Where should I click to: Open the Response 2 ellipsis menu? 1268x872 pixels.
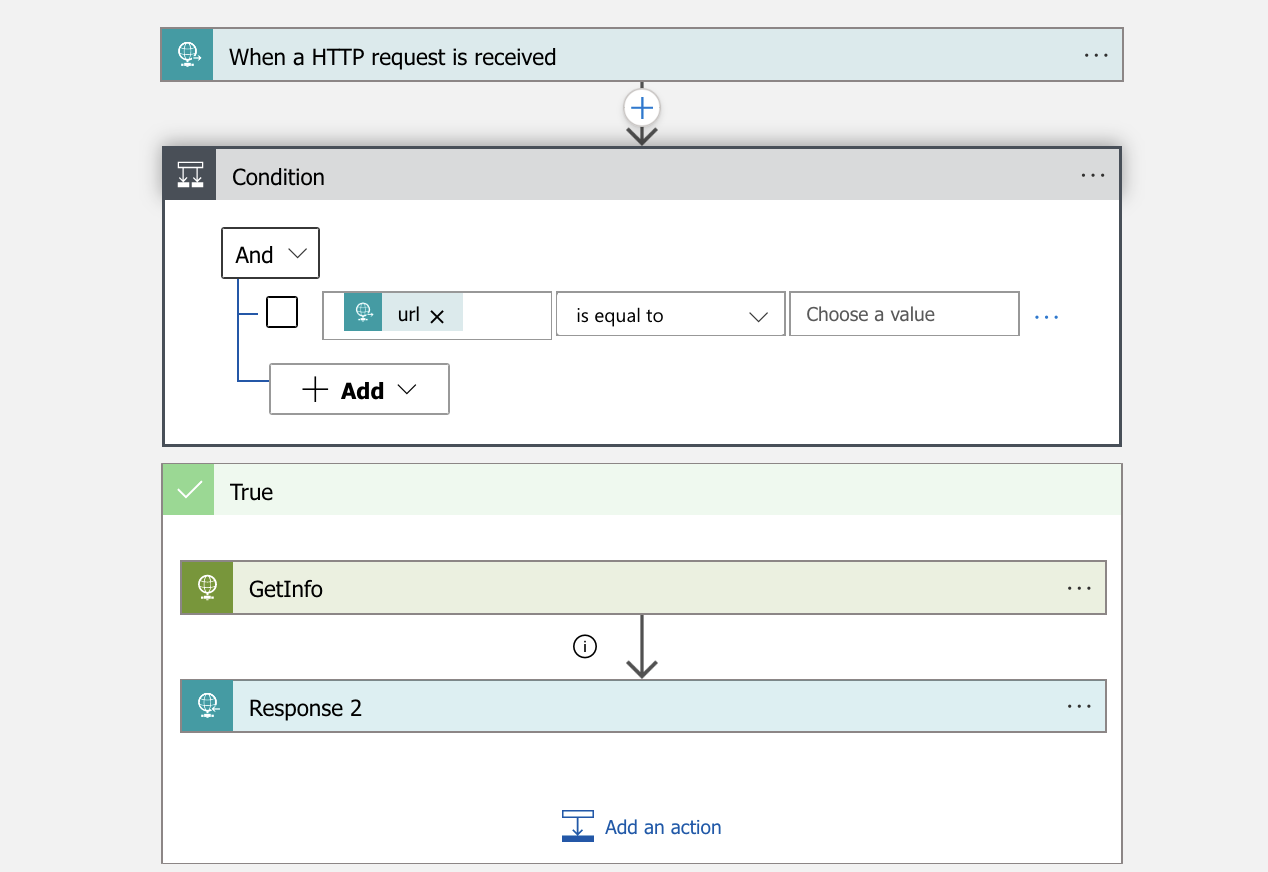click(1079, 706)
